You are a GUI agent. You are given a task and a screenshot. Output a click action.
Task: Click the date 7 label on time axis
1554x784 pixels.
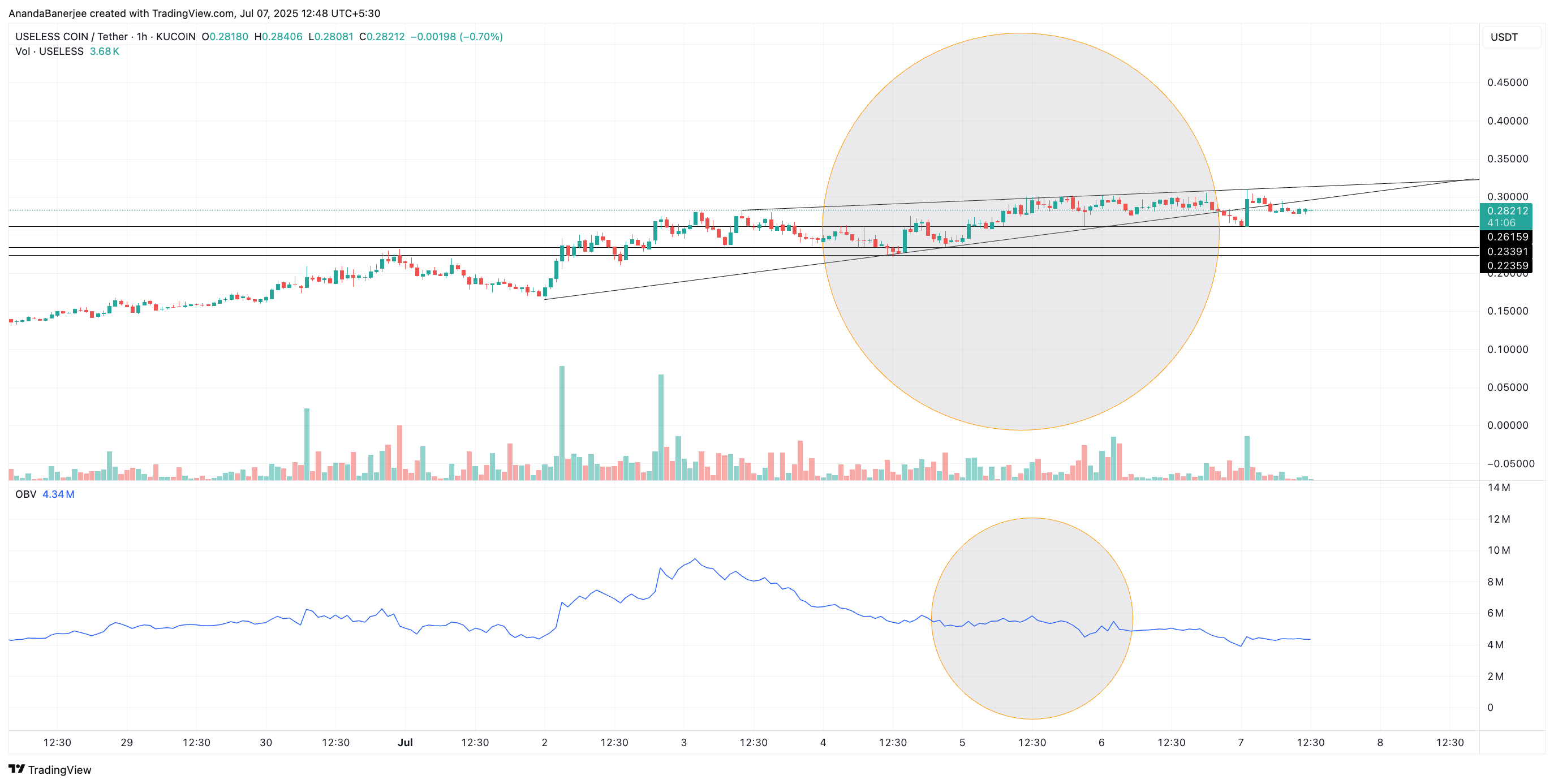pyautogui.click(x=1241, y=742)
